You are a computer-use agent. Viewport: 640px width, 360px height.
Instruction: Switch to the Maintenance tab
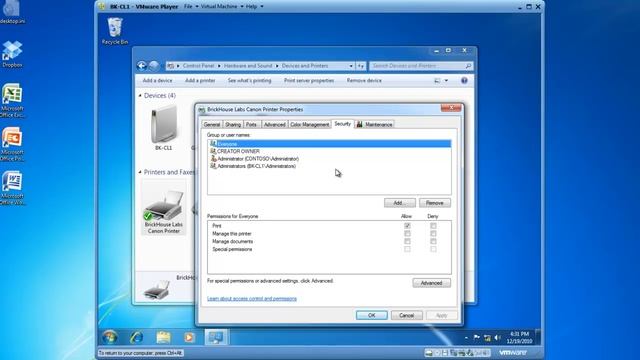click(375, 124)
